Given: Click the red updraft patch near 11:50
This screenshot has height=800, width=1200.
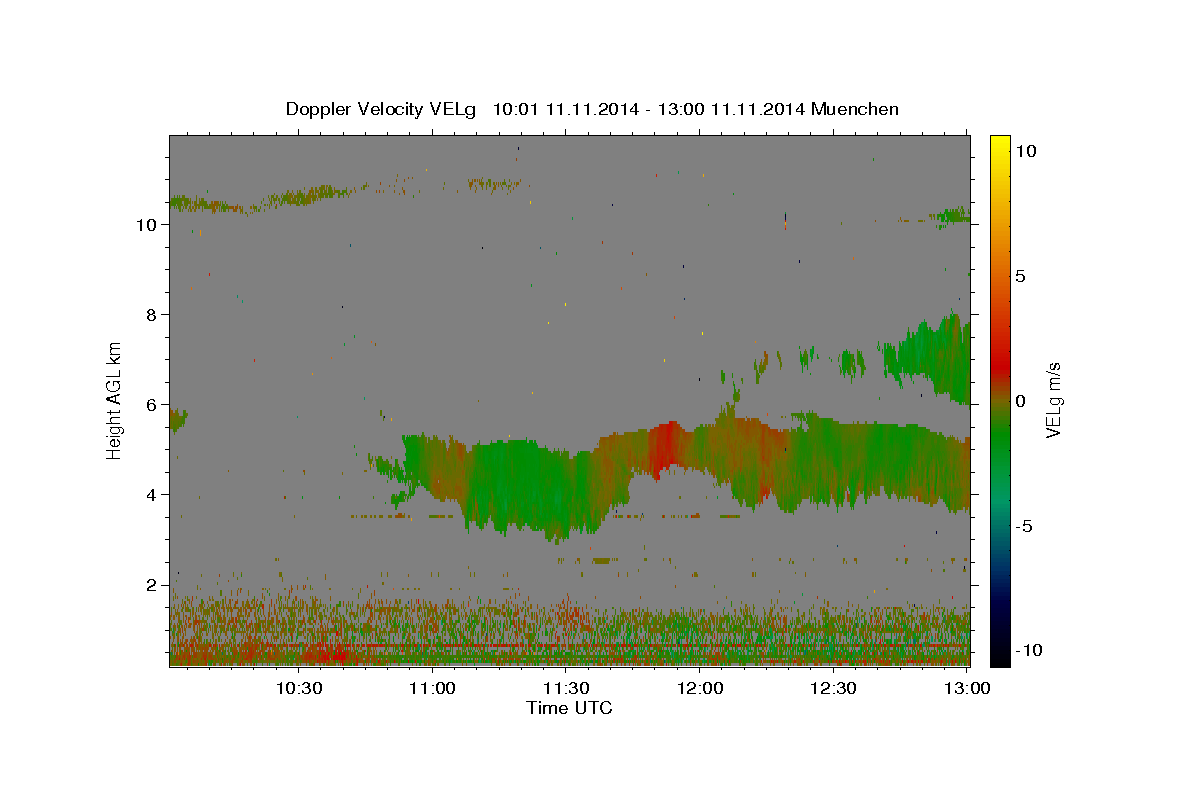Looking at the screenshot, I should [662, 448].
